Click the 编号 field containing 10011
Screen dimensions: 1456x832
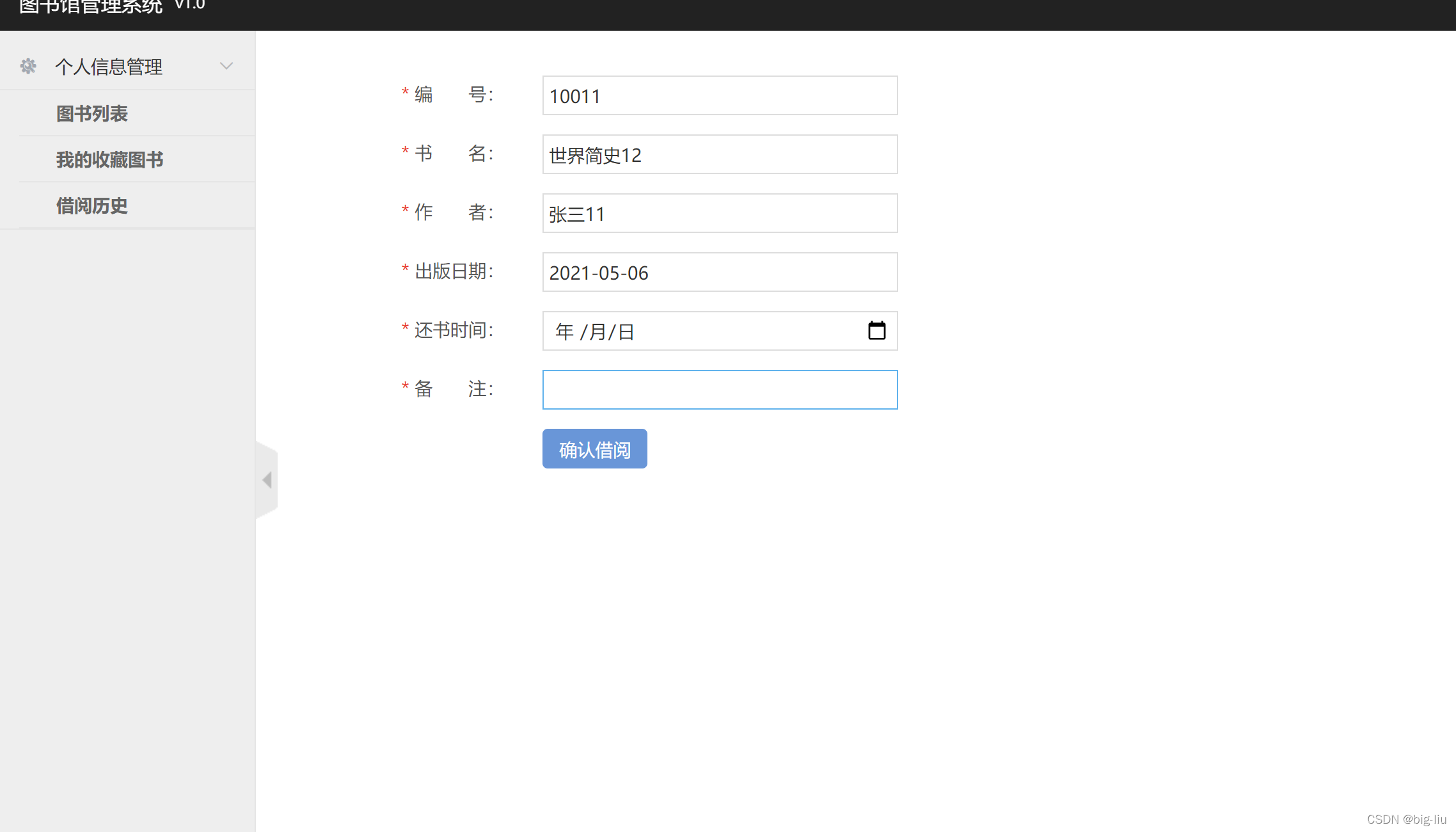click(720, 95)
